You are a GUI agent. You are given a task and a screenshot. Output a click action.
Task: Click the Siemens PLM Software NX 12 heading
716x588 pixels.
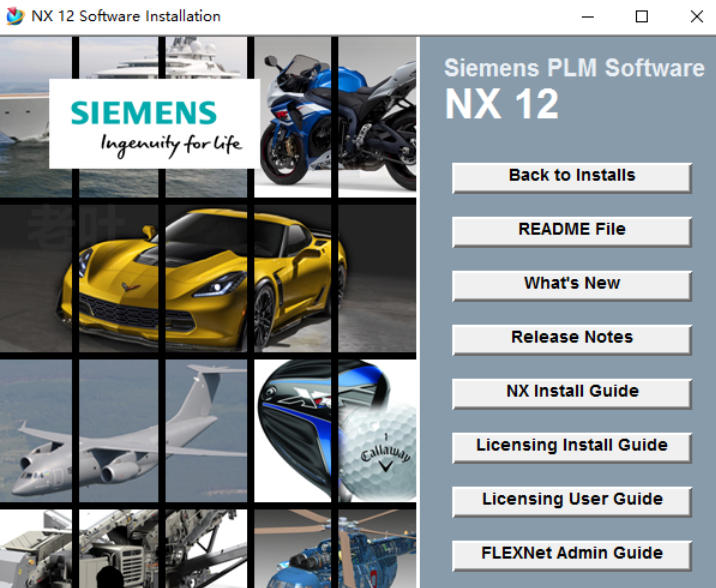pyautogui.click(x=573, y=88)
